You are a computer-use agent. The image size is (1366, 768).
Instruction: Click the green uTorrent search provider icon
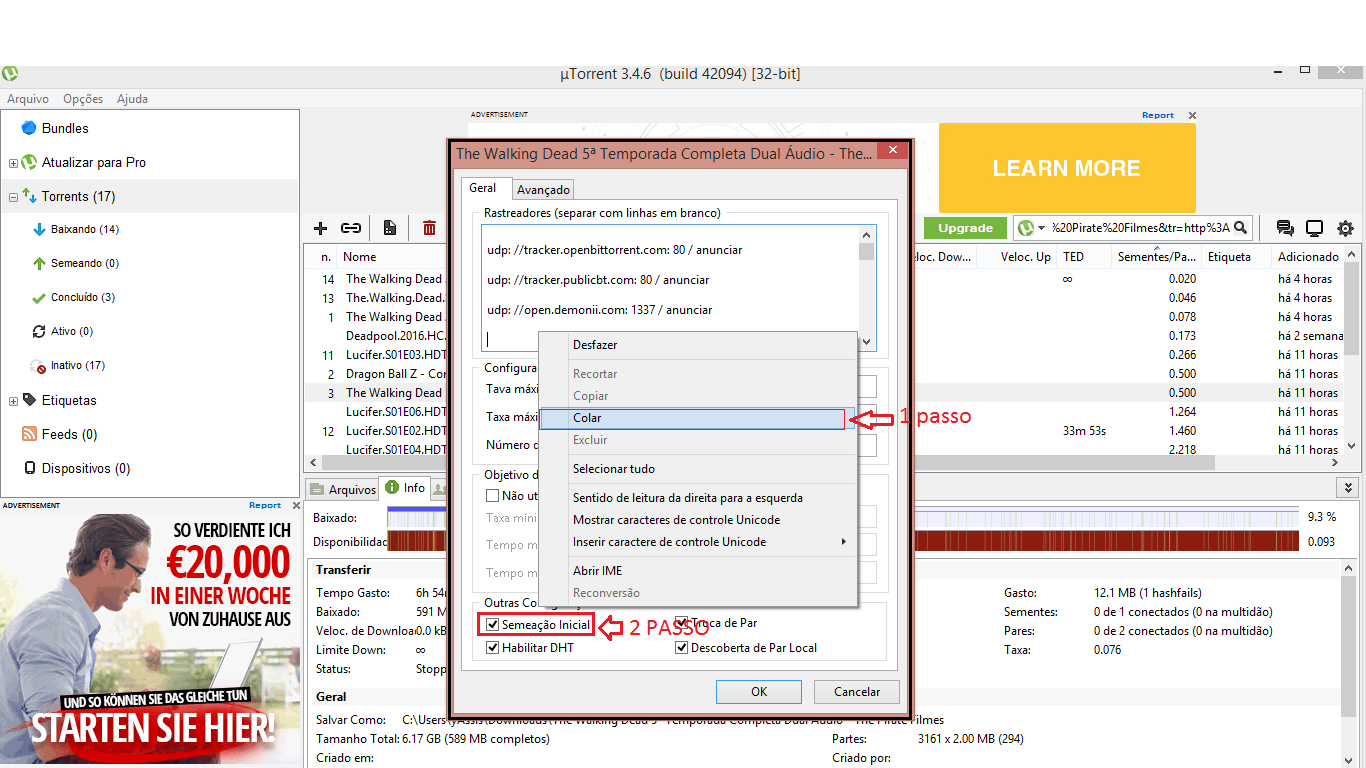tap(1025, 228)
